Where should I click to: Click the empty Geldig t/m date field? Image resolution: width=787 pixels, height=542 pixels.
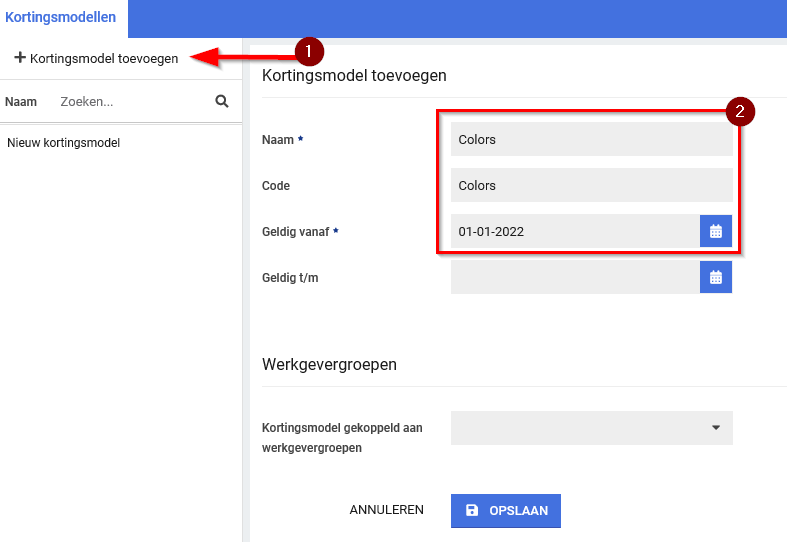click(x=574, y=277)
